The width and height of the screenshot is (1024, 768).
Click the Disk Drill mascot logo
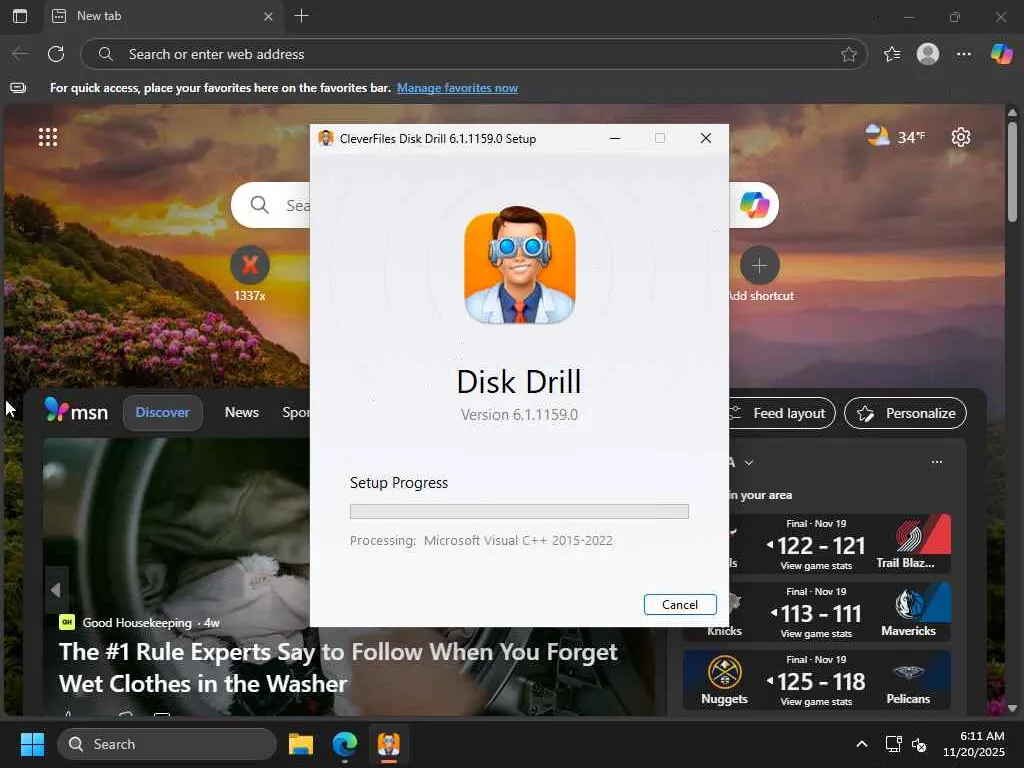(520, 265)
